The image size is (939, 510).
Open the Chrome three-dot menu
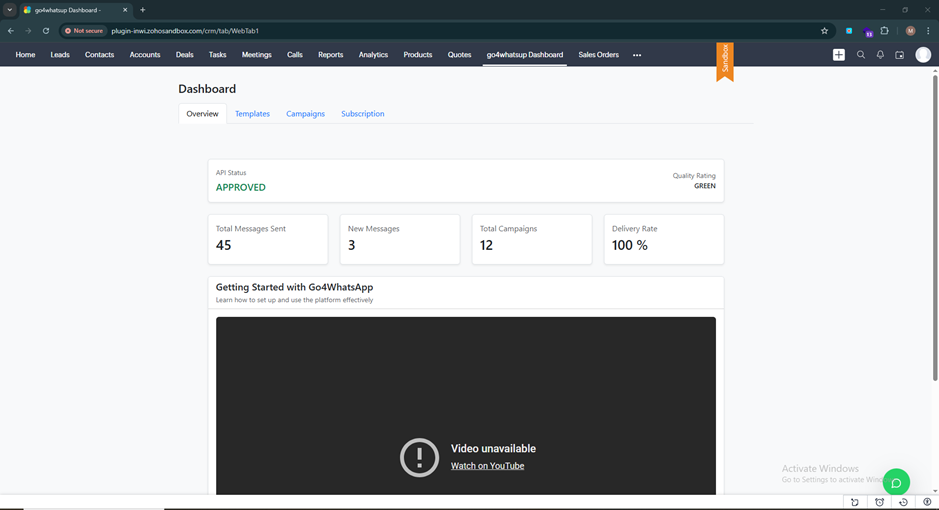point(927,31)
